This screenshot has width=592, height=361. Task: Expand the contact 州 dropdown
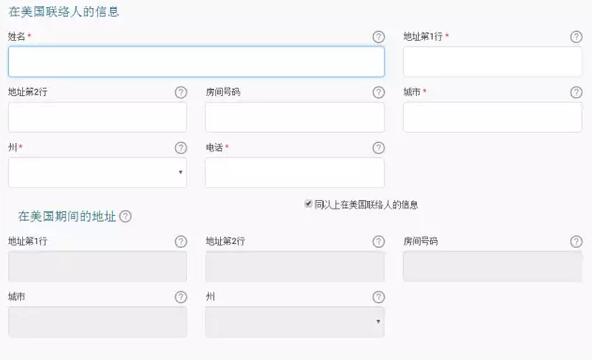[97, 173]
